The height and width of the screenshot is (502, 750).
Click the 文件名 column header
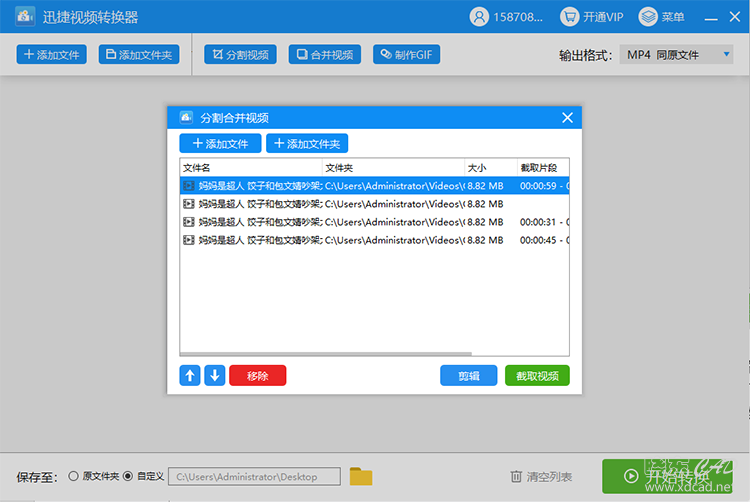click(251, 168)
